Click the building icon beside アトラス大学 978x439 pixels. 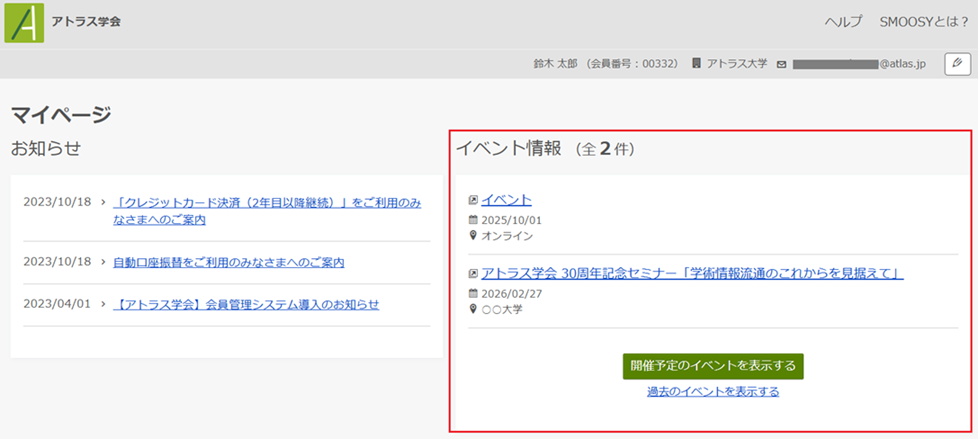pos(696,64)
